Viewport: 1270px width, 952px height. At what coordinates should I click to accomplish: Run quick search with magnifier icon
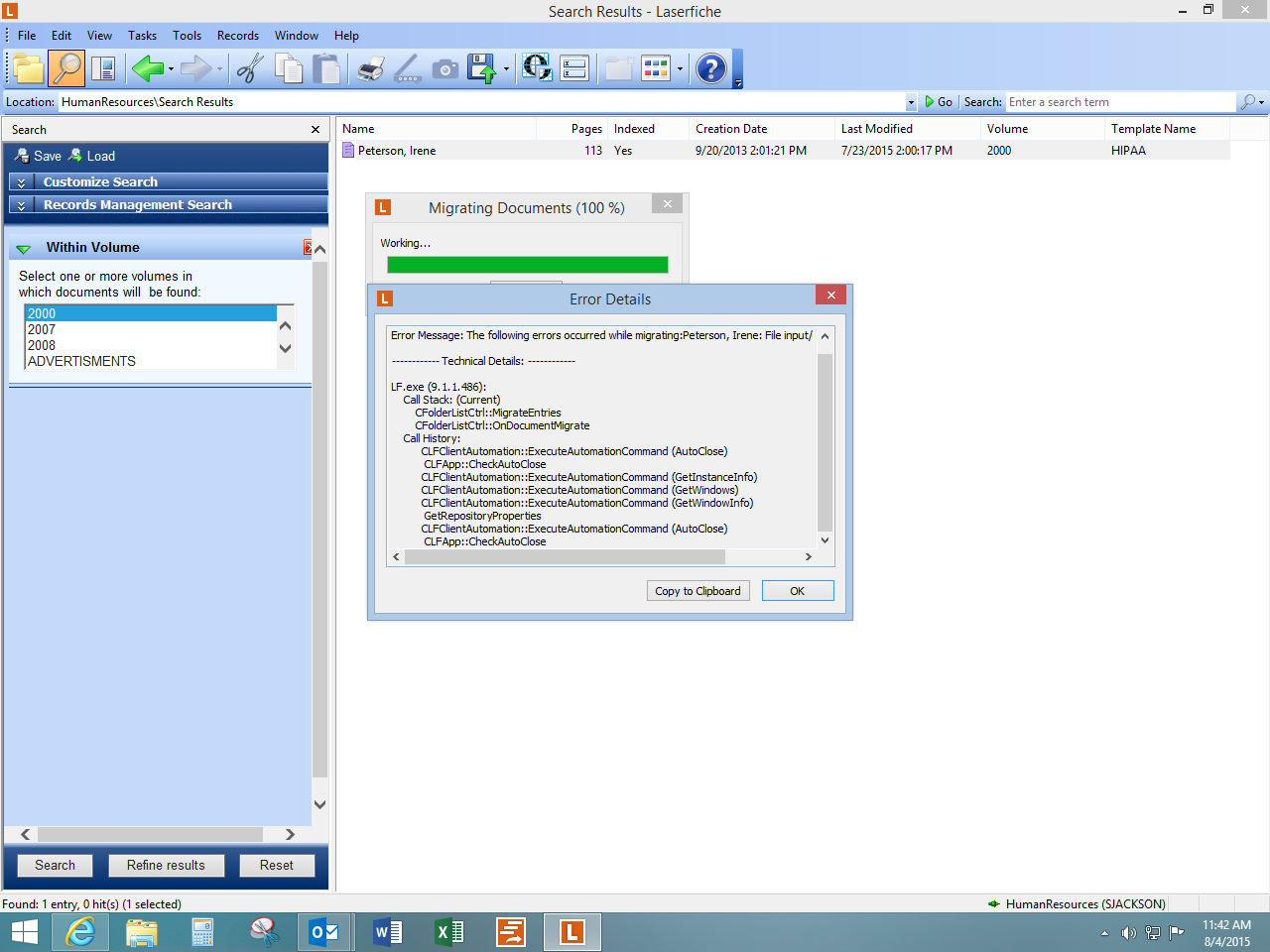1247,102
